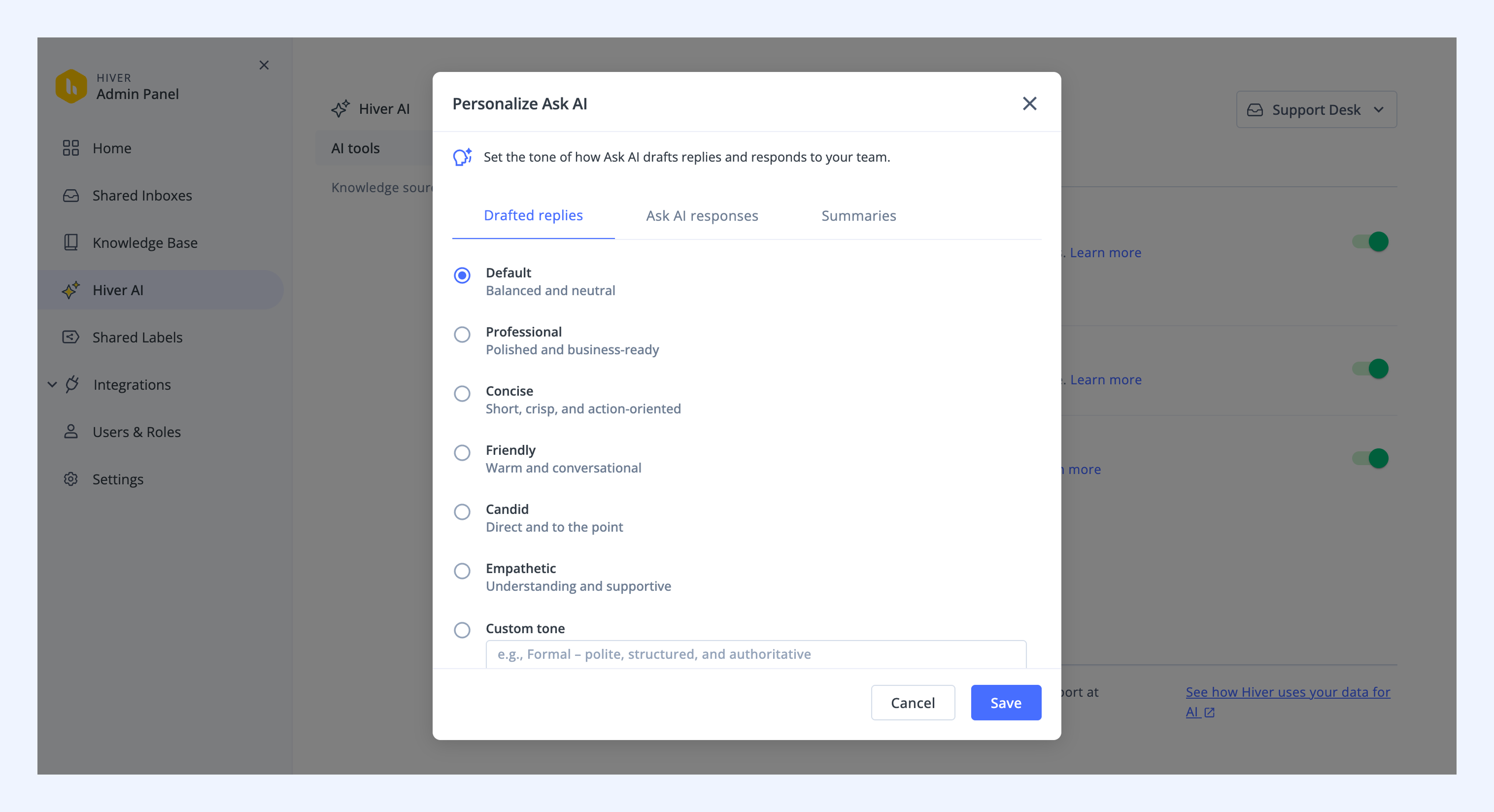Click the Hiver hexagon logo
The width and height of the screenshot is (1494, 812).
click(71, 86)
